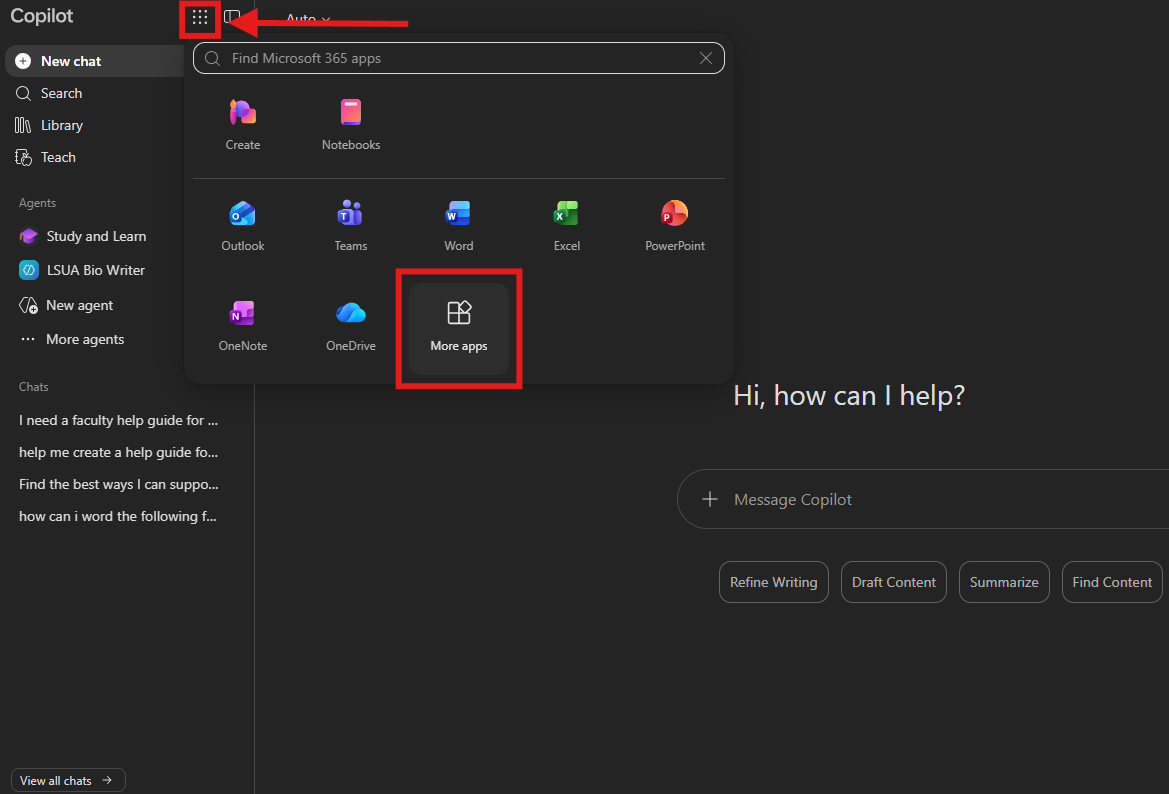The width and height of the screenshot is (1169, 794).
Task: Click View all chats button
Action: click(68, 781)
